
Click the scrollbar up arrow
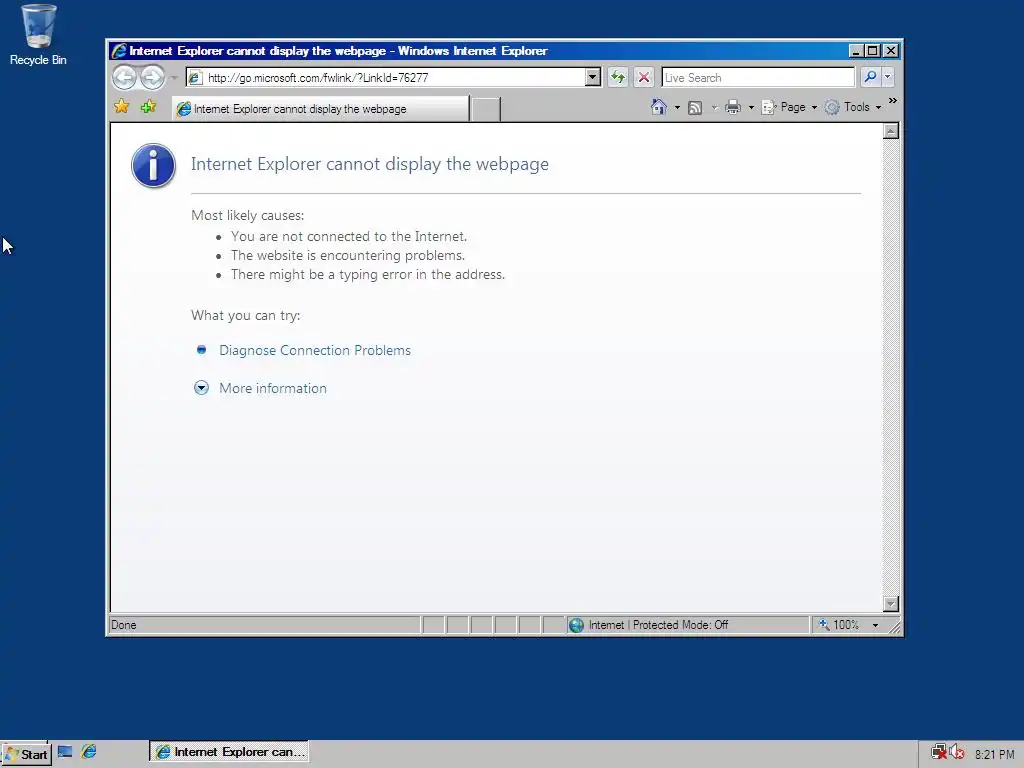click(x=891, y=131)
